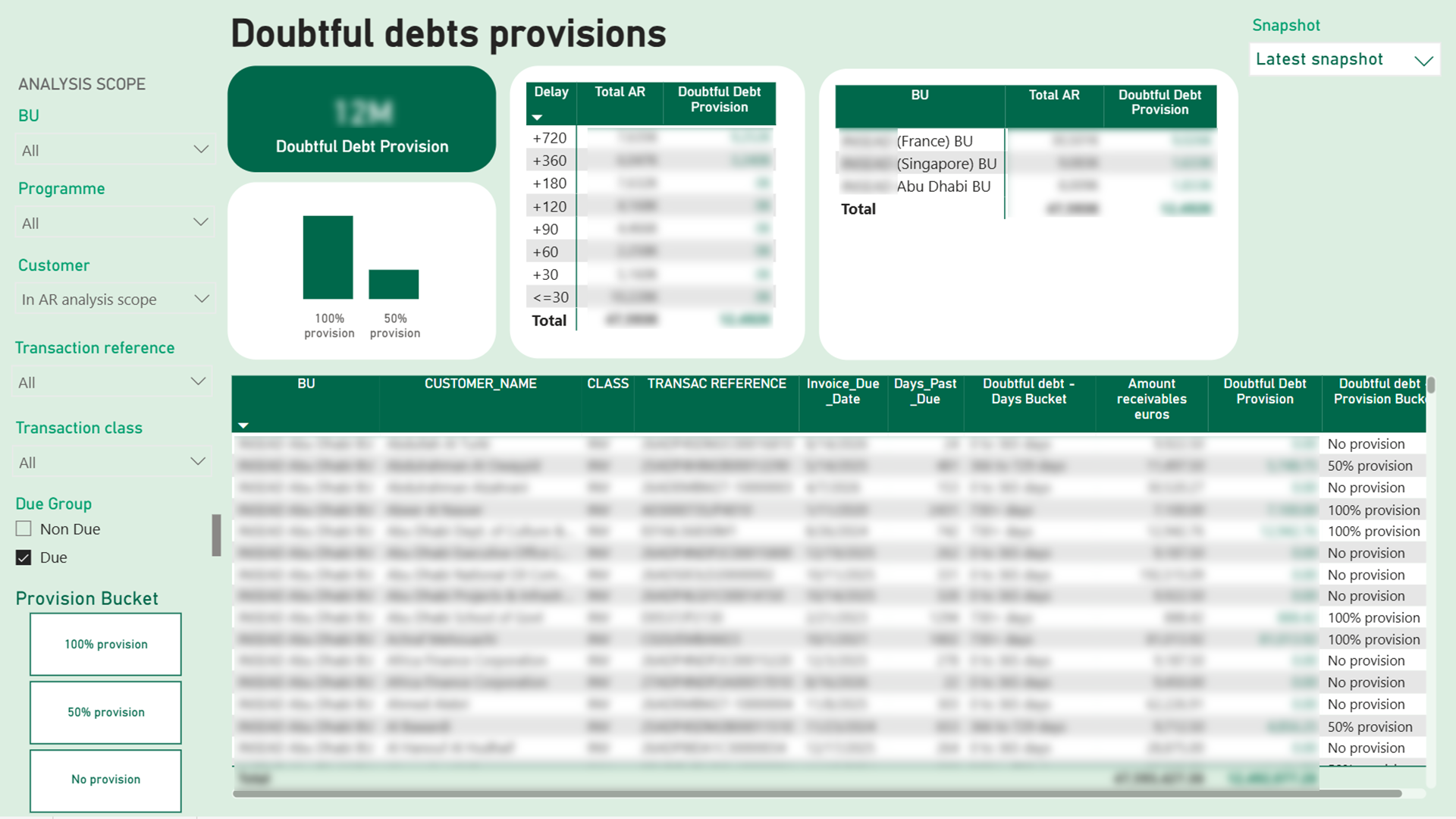
Task: Sort by Days_Past_Due column header
Action: coord(924,391)
